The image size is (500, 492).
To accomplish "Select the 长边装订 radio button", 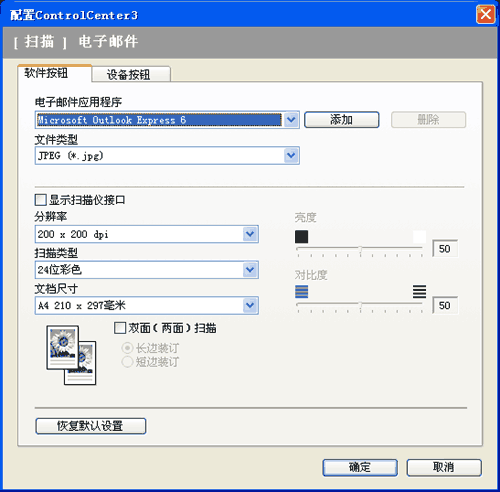I will (127, 348).
